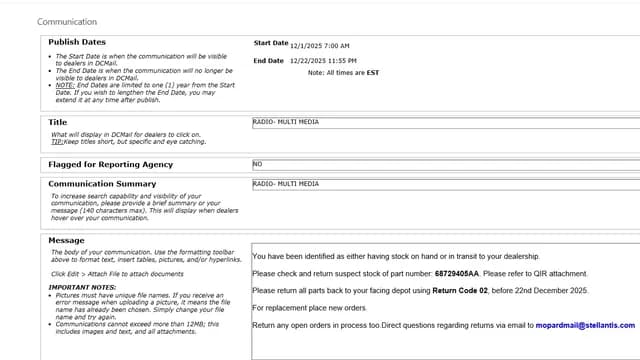Click the bold text Return Code 02
Image resolution: width=640 pixels, height=360 pixels.
pyautogui.click(x=460, y=291)
